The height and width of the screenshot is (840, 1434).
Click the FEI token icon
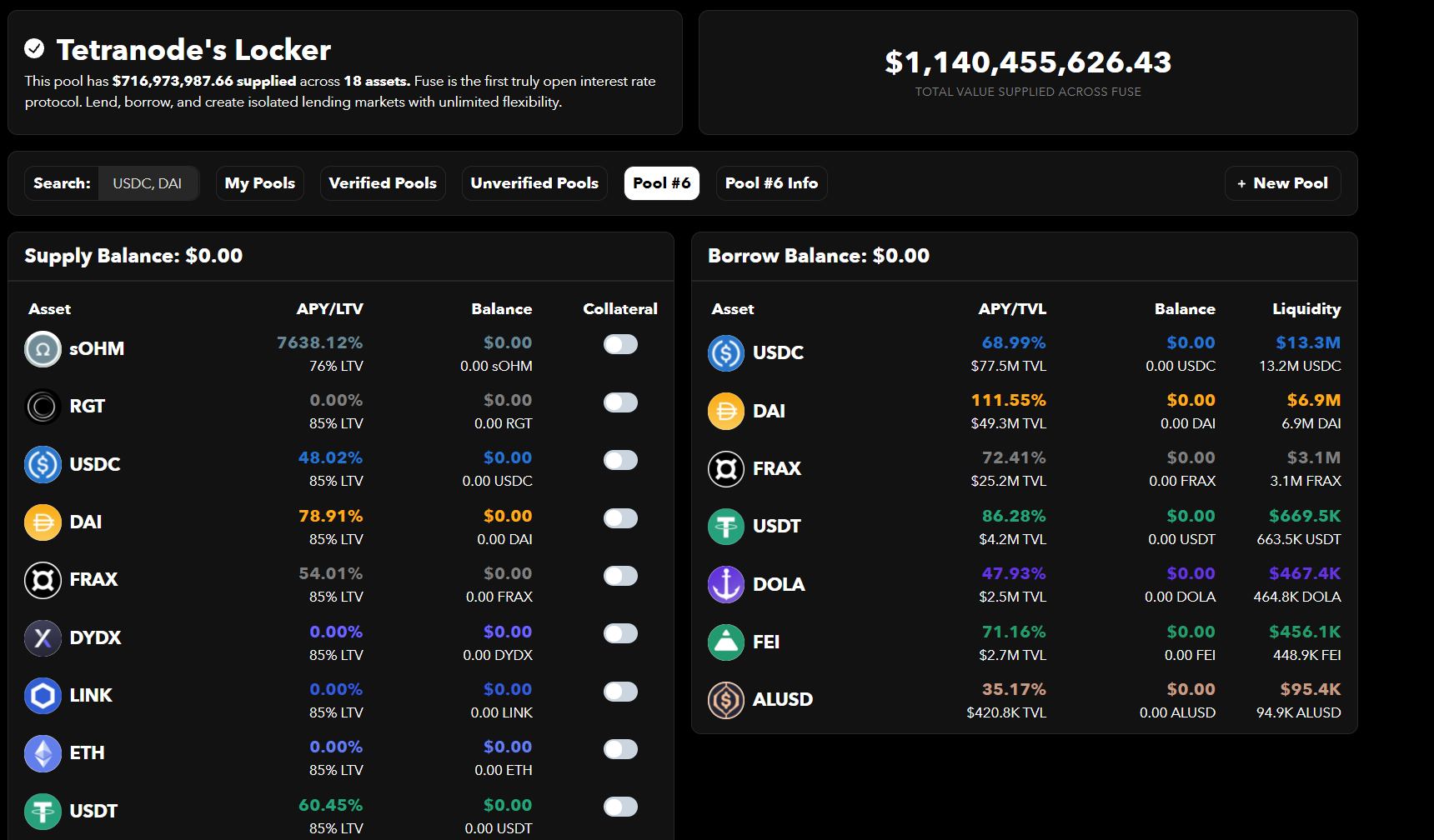[x=726, y=642]
